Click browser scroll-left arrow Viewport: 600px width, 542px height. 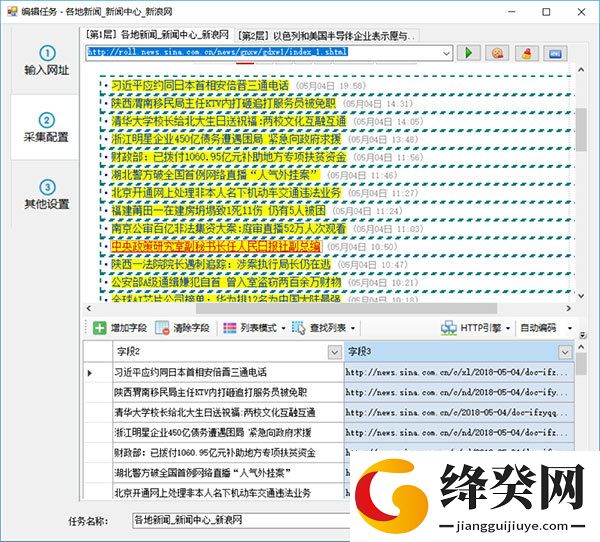[89, 308]
